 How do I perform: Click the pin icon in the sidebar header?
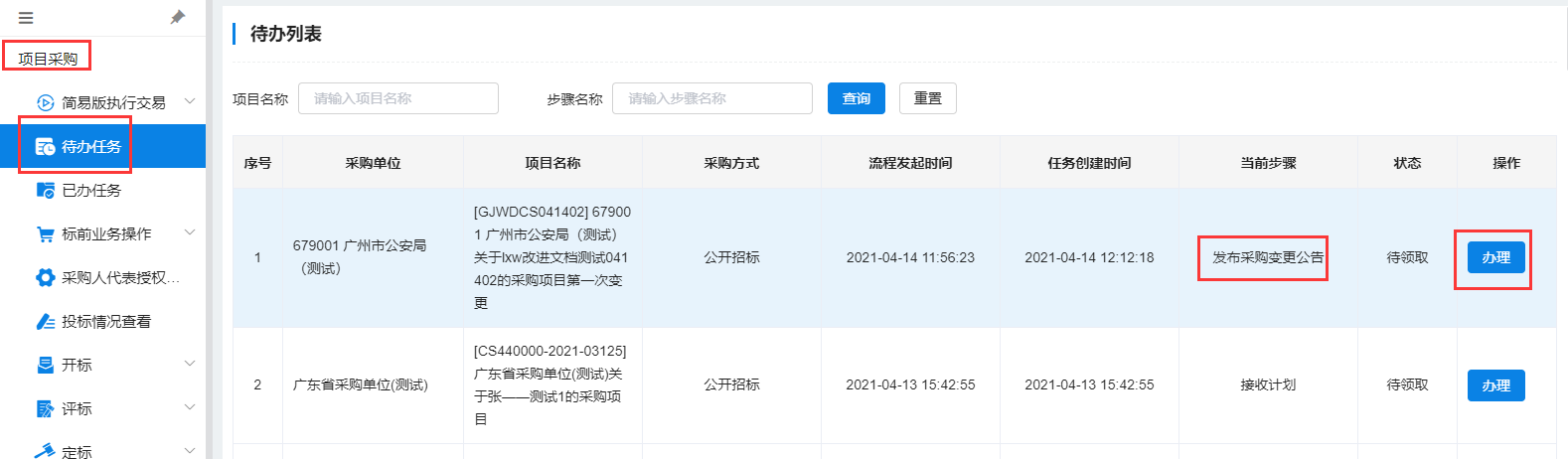point(178,17)
